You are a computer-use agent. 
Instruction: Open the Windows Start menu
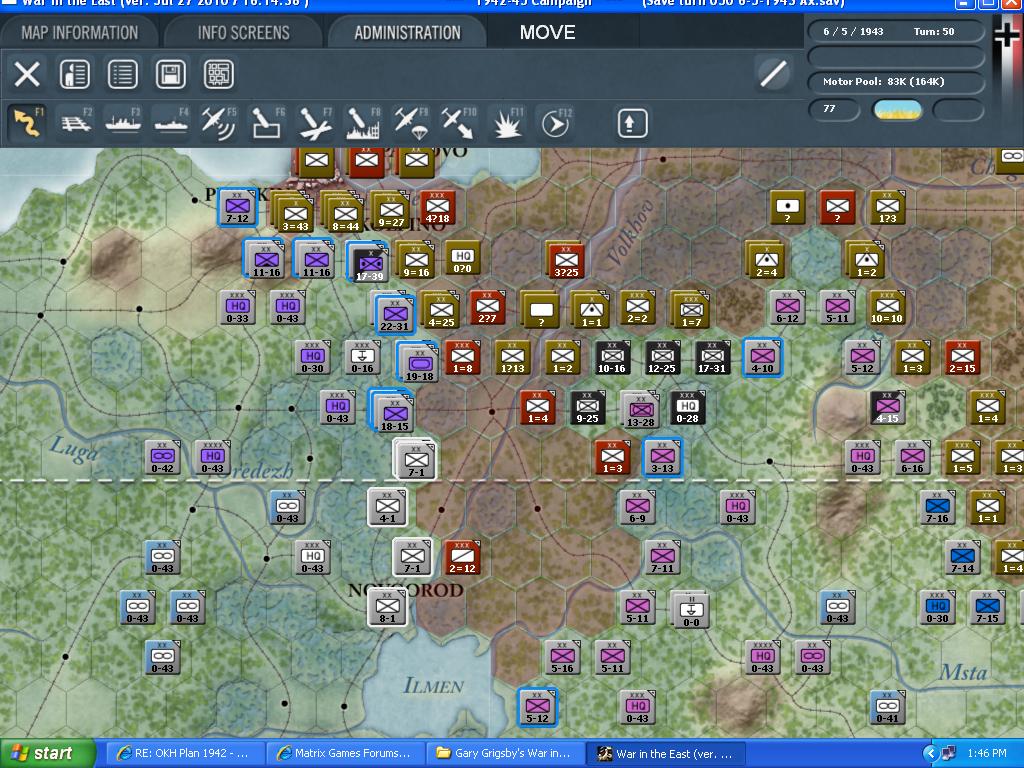(48, 753)
